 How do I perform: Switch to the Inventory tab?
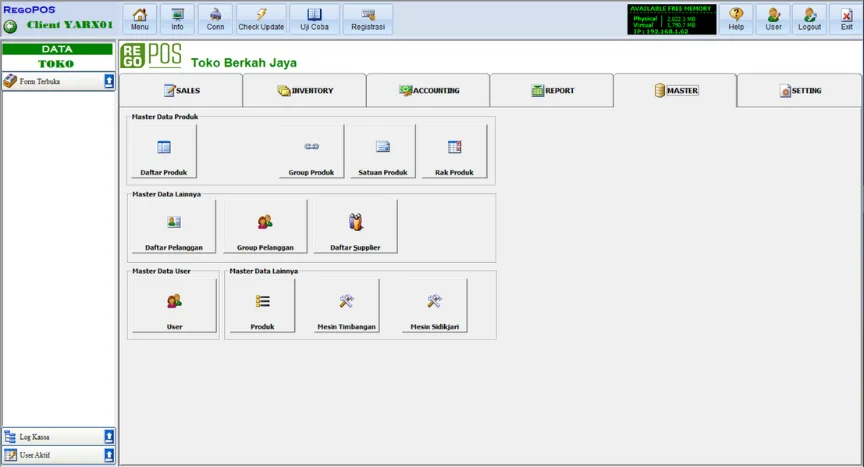click(305, 91)
